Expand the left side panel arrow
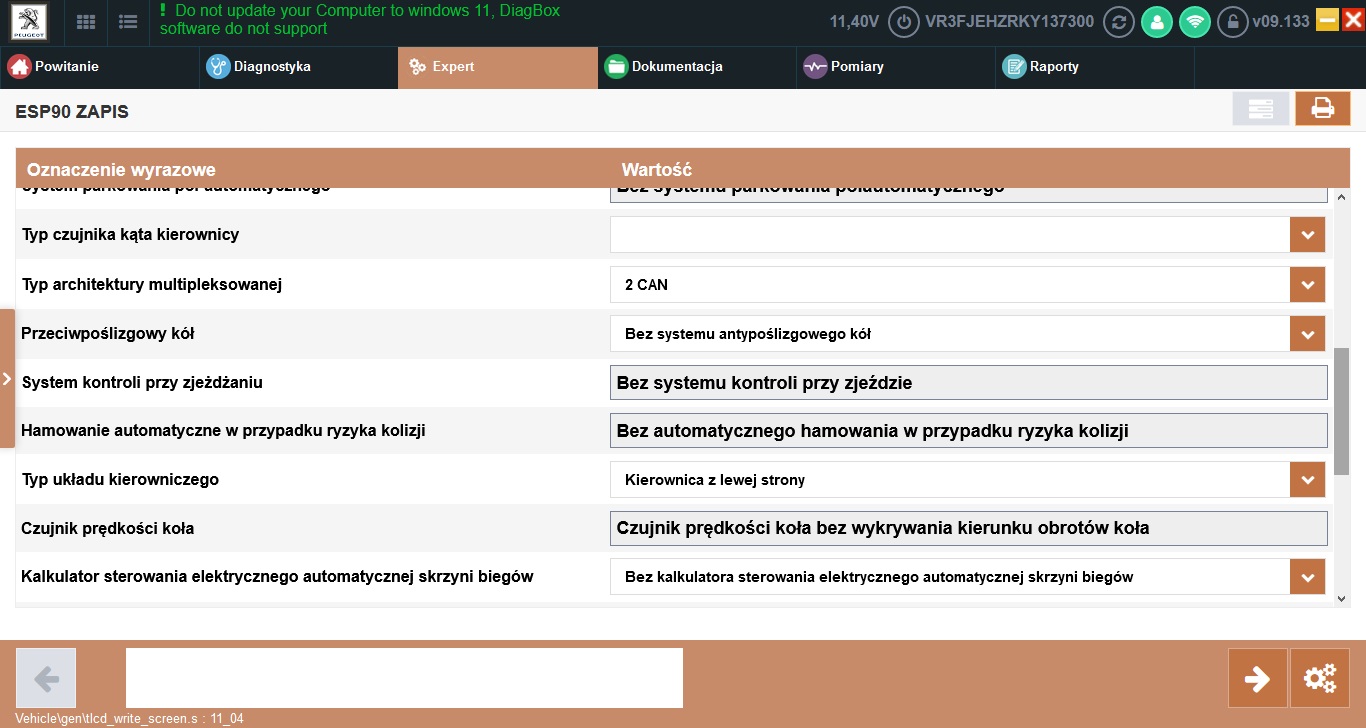 tap(7, 379)
